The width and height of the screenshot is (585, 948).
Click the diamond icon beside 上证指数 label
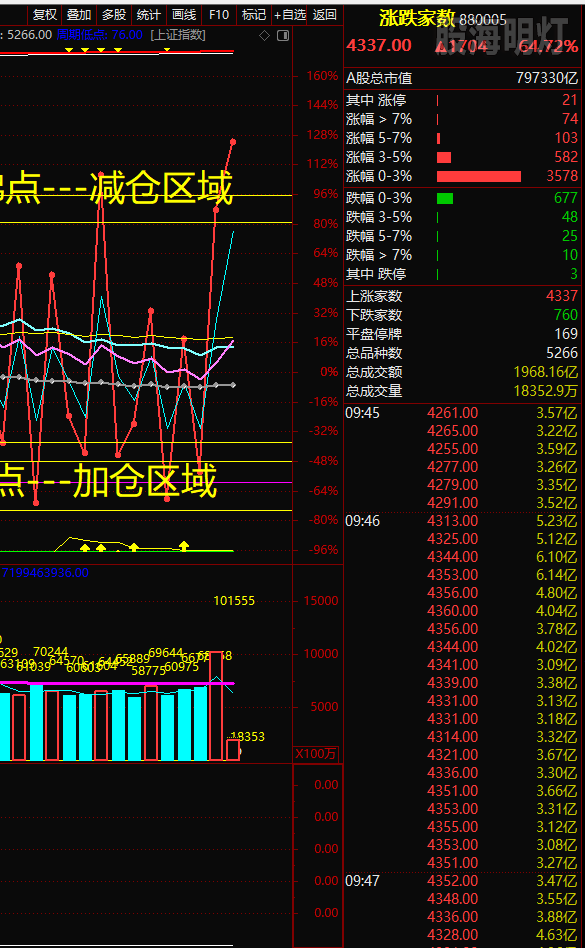(x=264, y=36)
